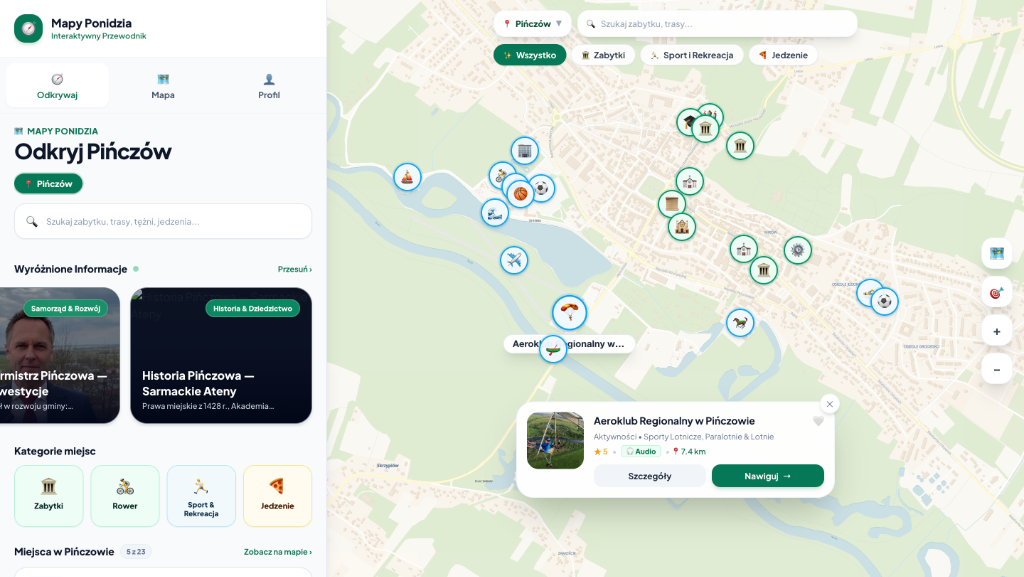Click the locate-me target icon

tap(997, 292)
